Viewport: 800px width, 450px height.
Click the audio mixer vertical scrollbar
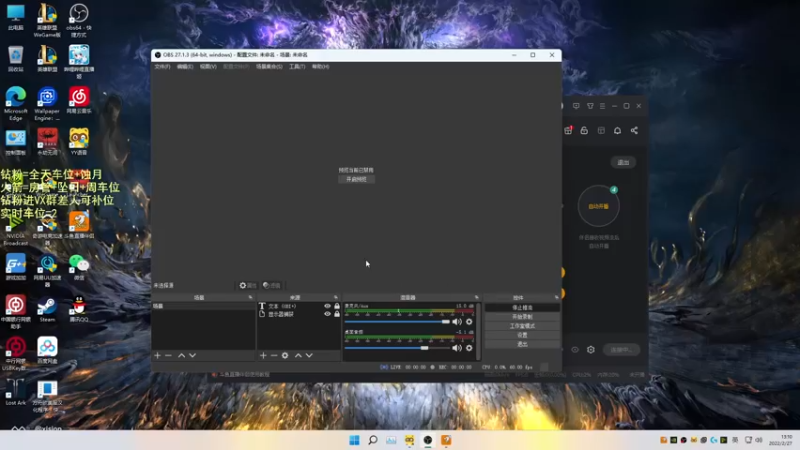(478, 331)
